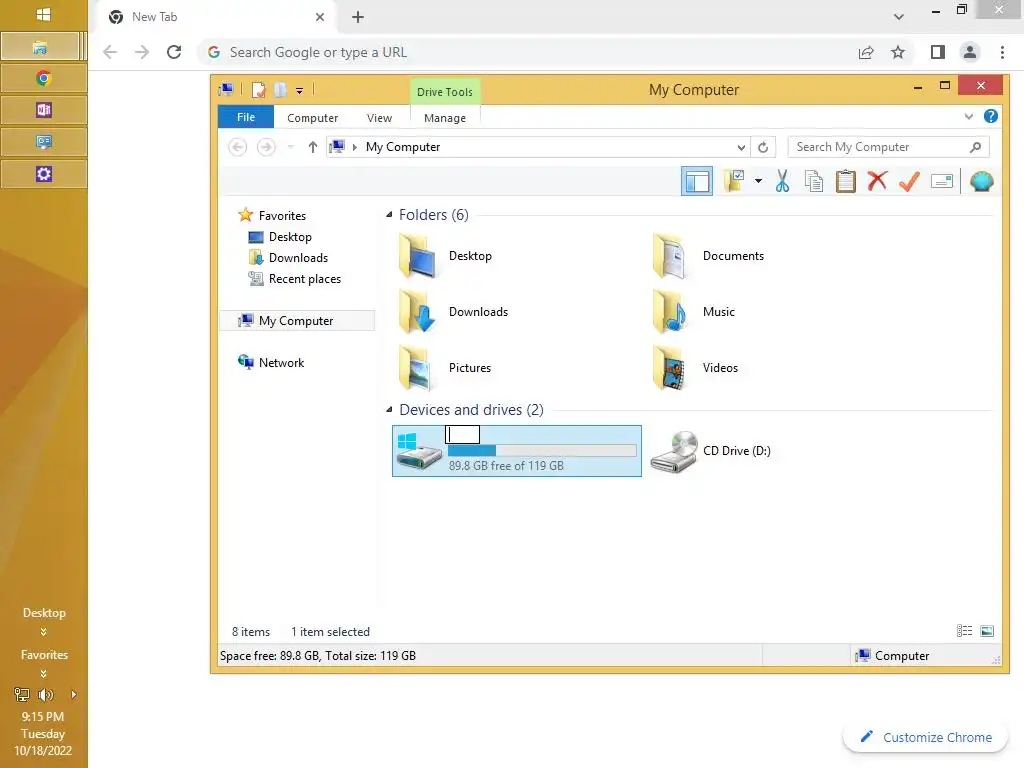Viewport: 1024px width, 768px height.
Task: Open the address bar history dropdown
Action: (741, 147)
